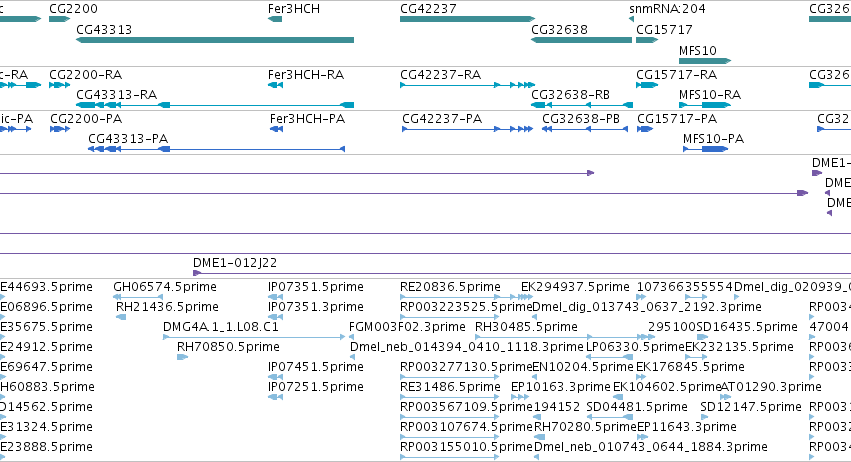Screen dimensions: 851x462
Task: Select the CG32638-PB label
Action: (581, 118)
